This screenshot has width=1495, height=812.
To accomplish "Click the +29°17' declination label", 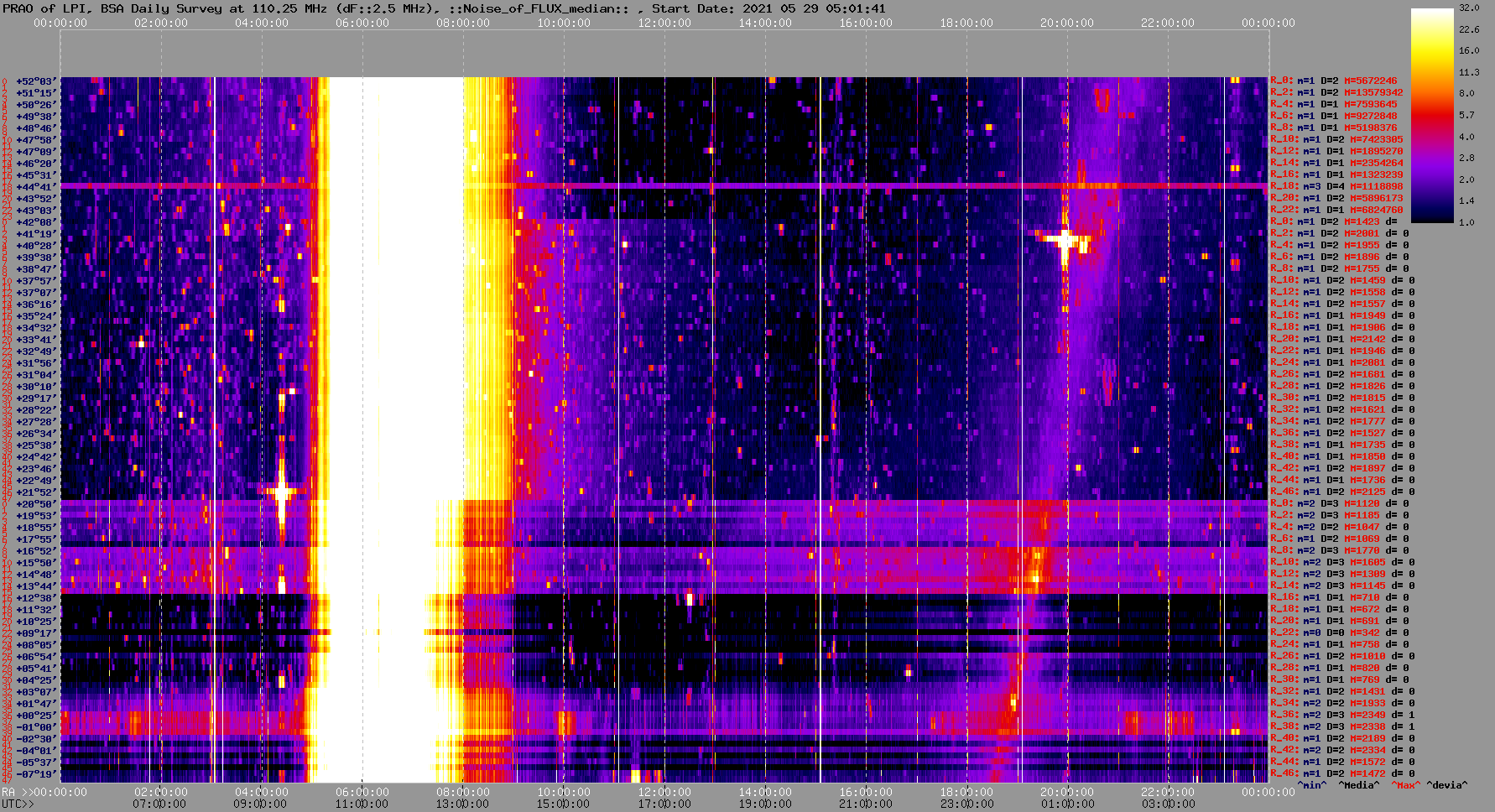I will pos(36,398).
